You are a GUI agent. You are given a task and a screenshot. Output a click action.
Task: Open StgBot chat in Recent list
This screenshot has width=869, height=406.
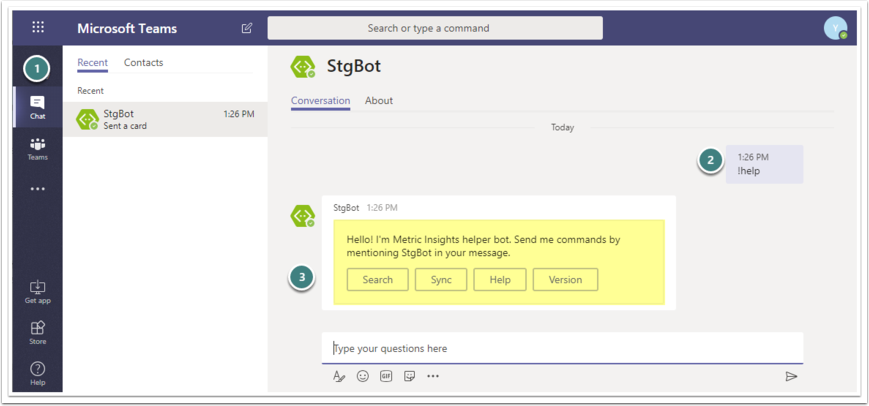[x=165, y=120]
